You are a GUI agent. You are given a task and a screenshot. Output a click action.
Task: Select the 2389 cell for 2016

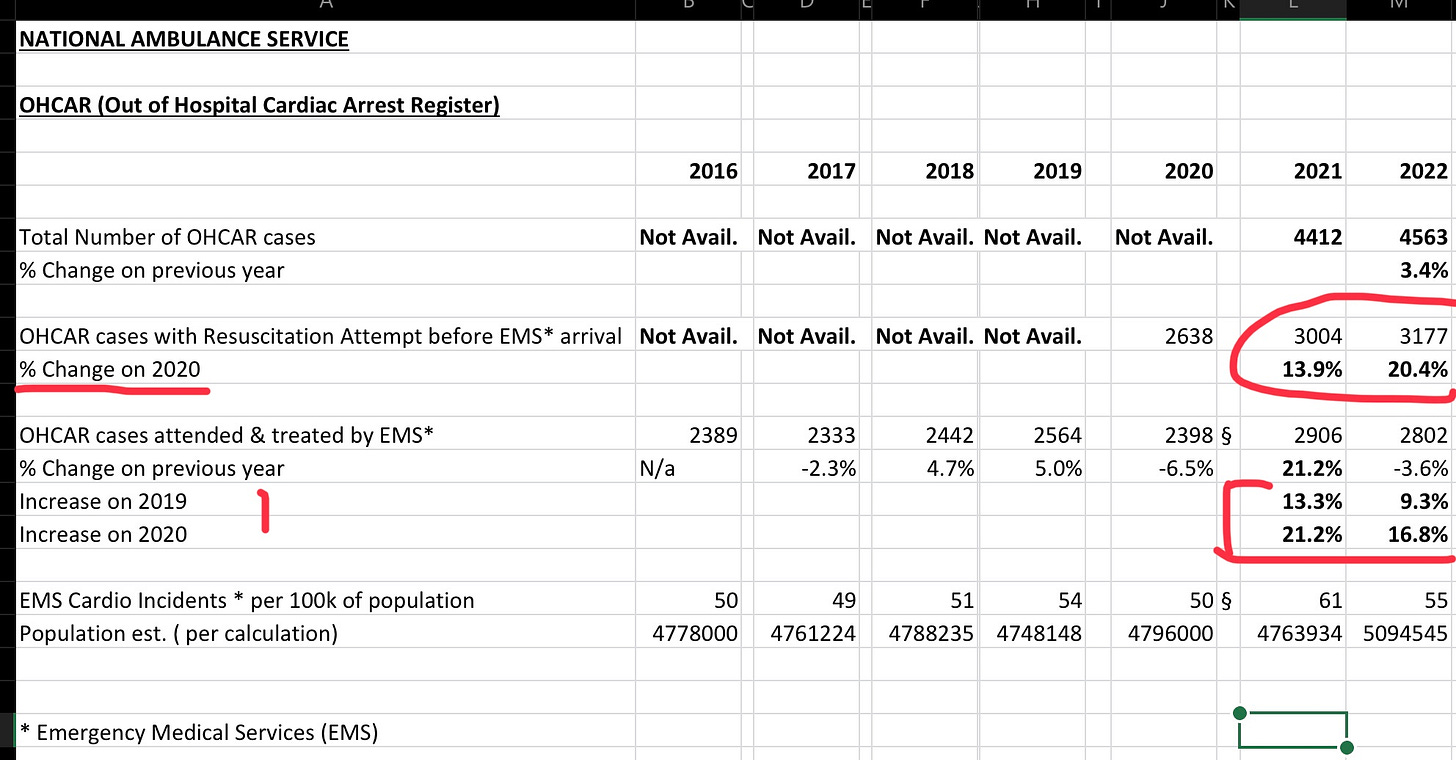click(714, 435)
